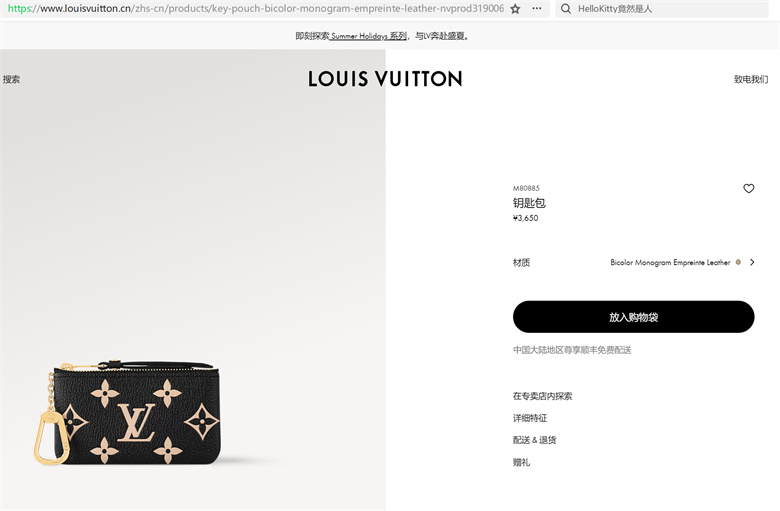Expand material options chevron arrow
Screen dimensions: 780x511
752,262
